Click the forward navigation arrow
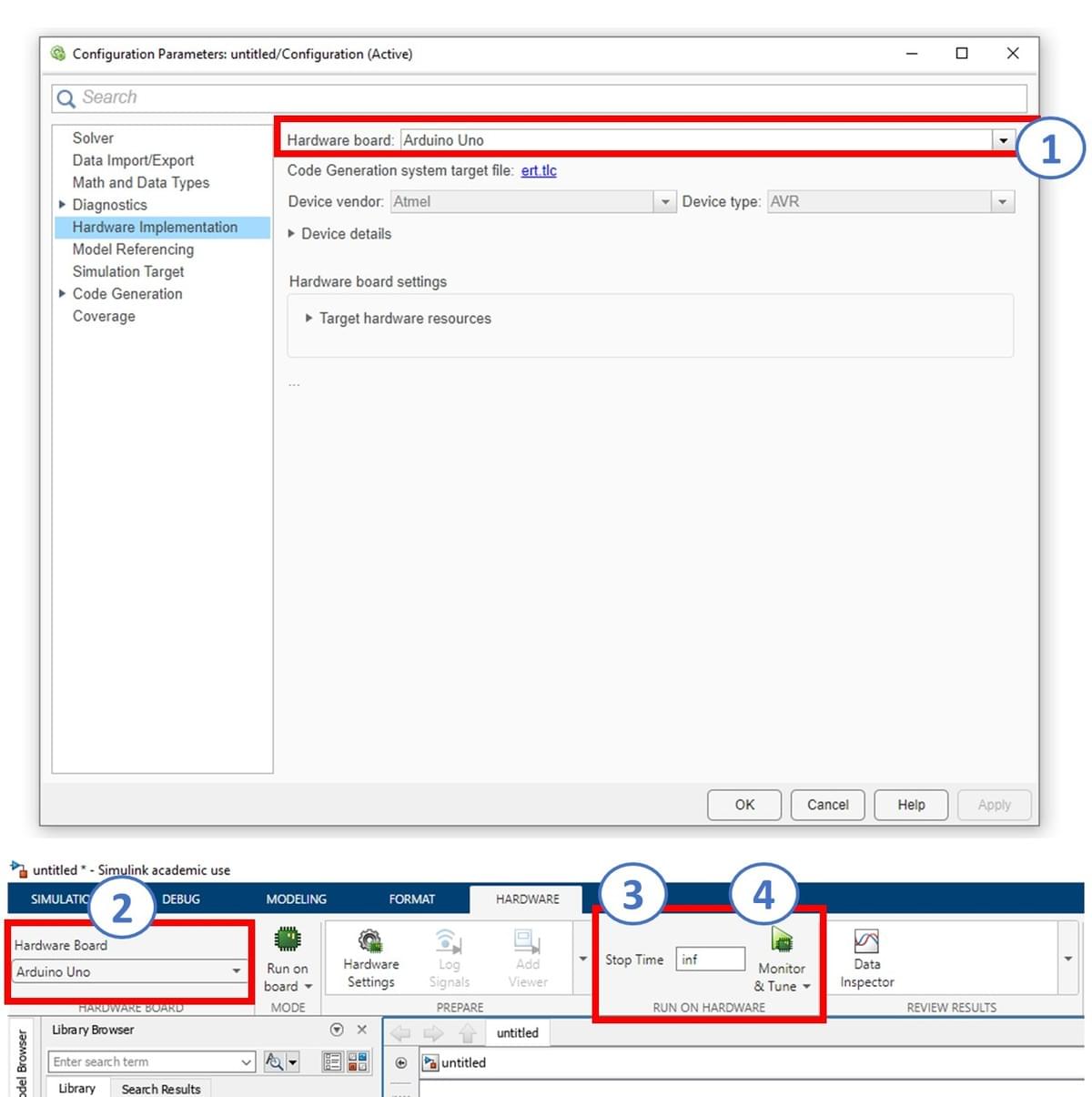The width and height of the screenshot is (1092, 1097). pos(433,1033)
